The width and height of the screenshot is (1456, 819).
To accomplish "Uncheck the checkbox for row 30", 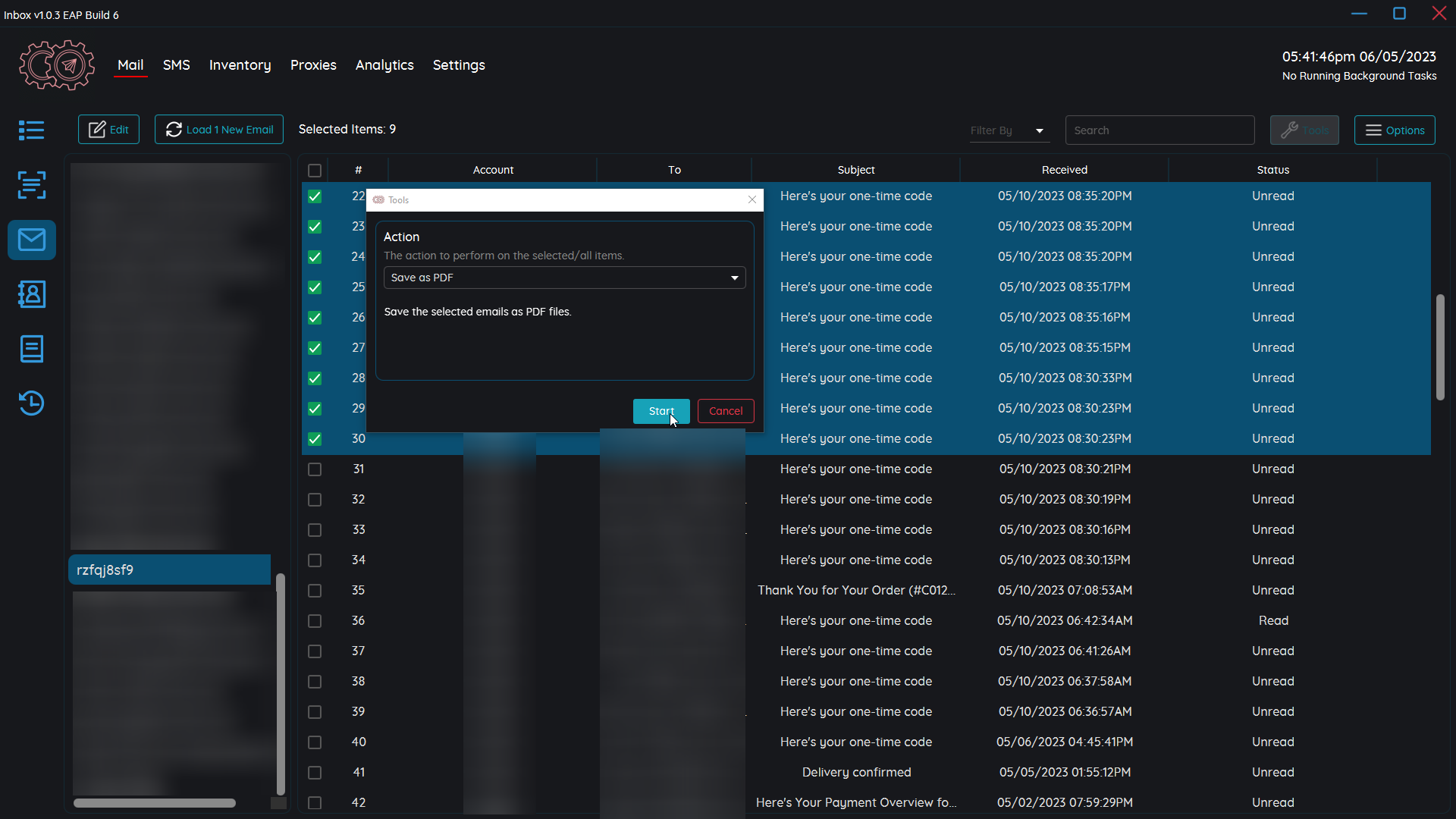I will [315, 439].
